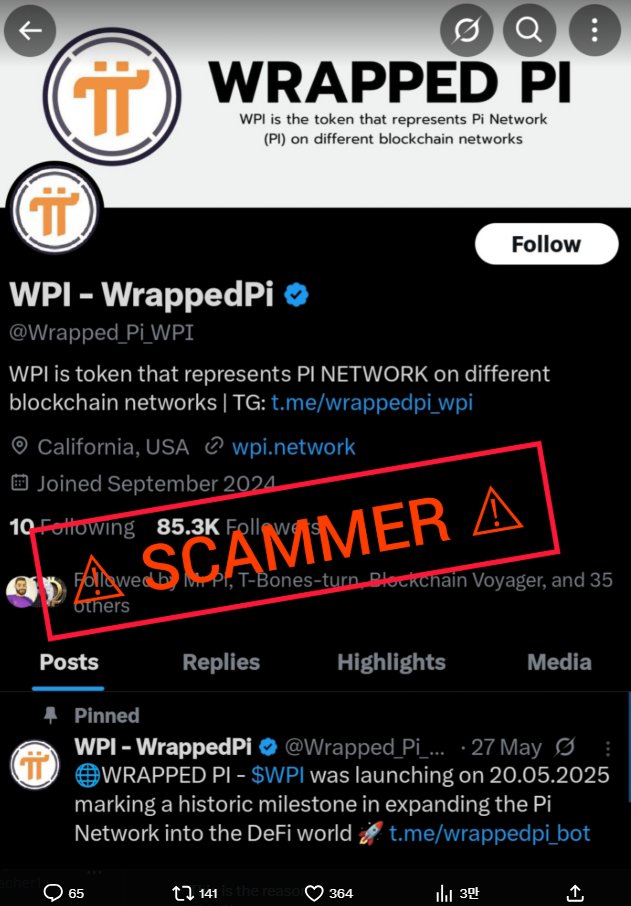Image resolution: width=631 pixels, height=906 pixels.
Task: Tap the Grok circle-slash icon in header
Action: pos(466,30)
